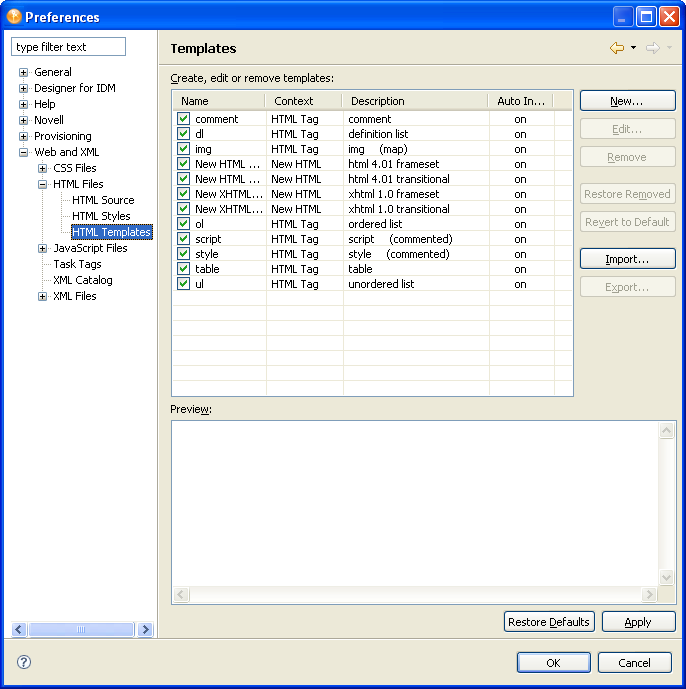Click 'script (commented)' description text
The image size is (686, 689).
pyautogui.click(x=400, y=239)
